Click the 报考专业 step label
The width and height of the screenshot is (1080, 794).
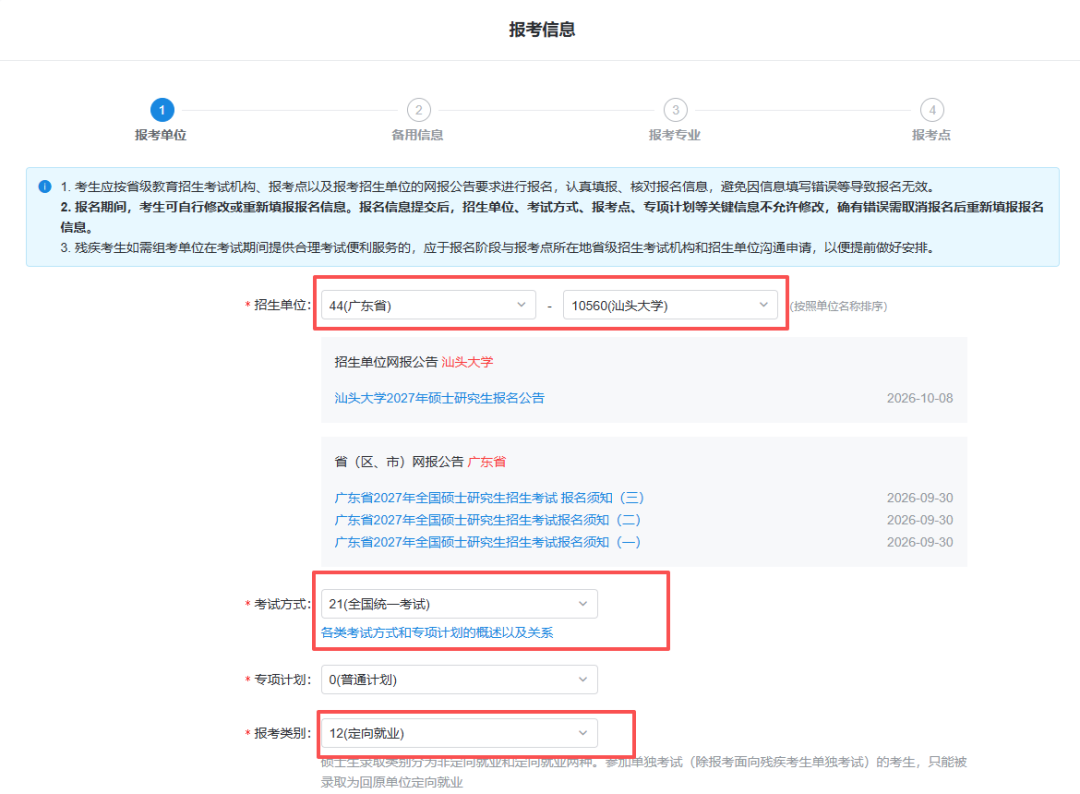[x=674, y=135]
